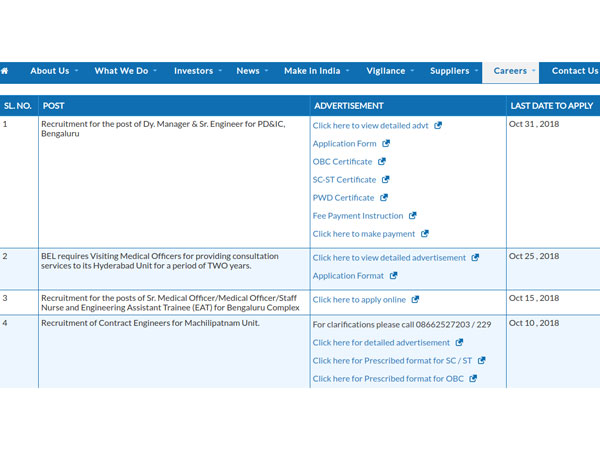
Task: Click external-link icon next to Fee Payment Instruction
Action: 412,215
